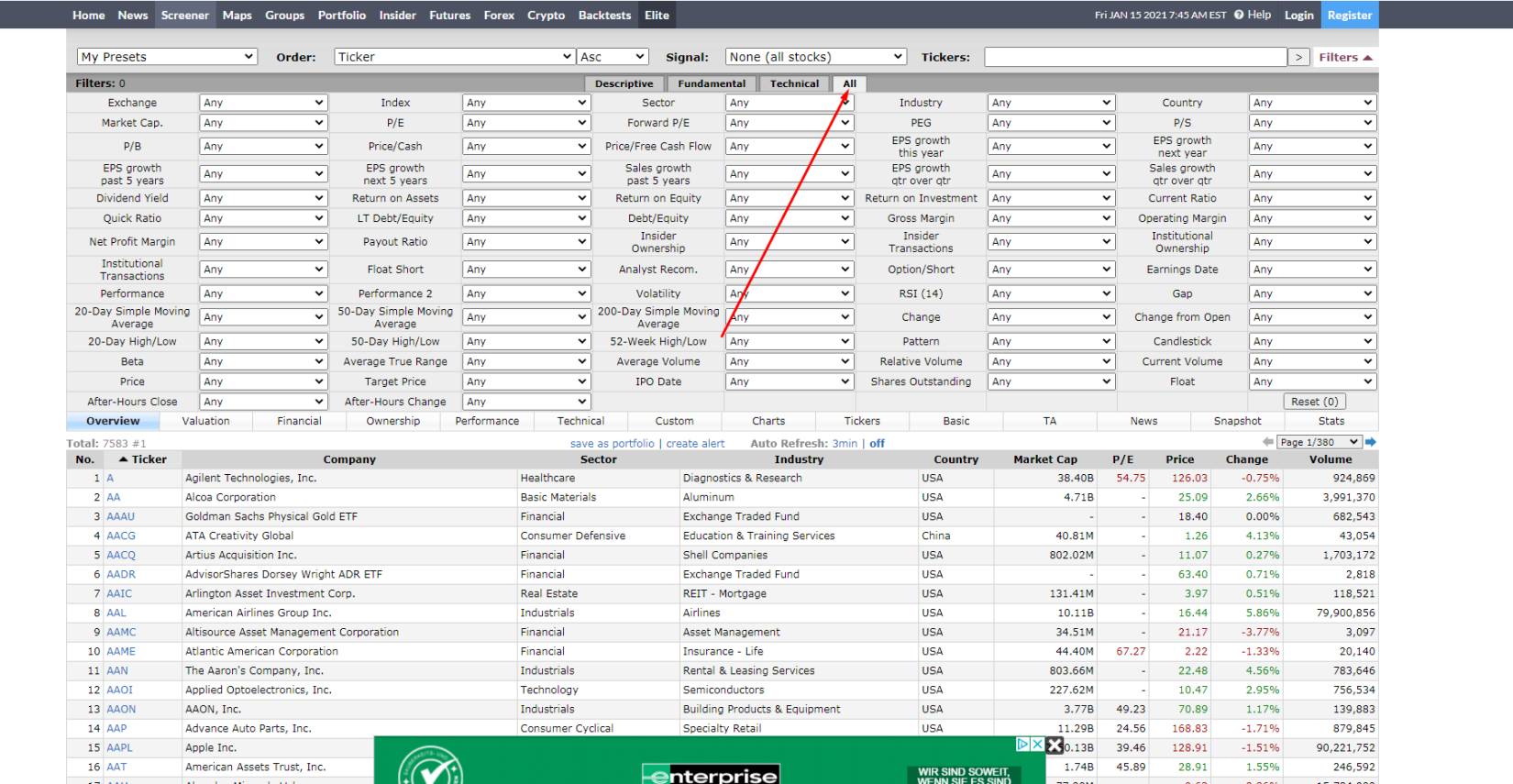1513x784 pixels.
Task: Turn auto refresh off
Action: click(x=877, y=444)
